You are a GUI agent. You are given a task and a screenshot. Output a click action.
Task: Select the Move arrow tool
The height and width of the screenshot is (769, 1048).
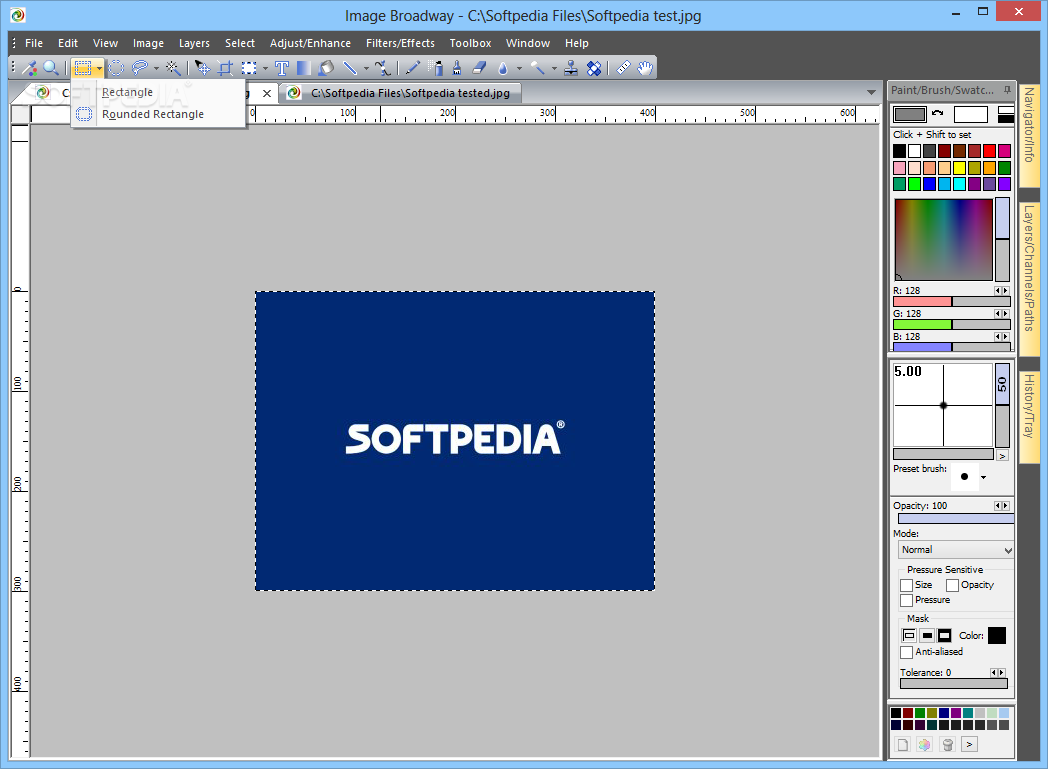point(203,67)
